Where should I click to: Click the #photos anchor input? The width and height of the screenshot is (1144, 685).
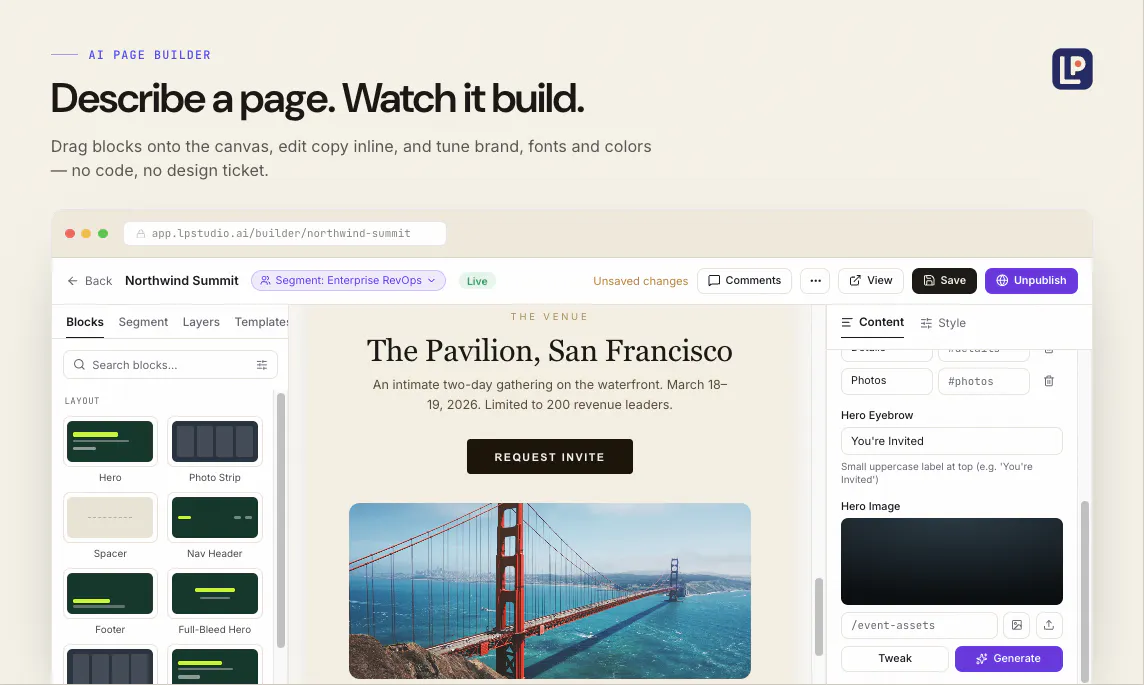(983, 381)
